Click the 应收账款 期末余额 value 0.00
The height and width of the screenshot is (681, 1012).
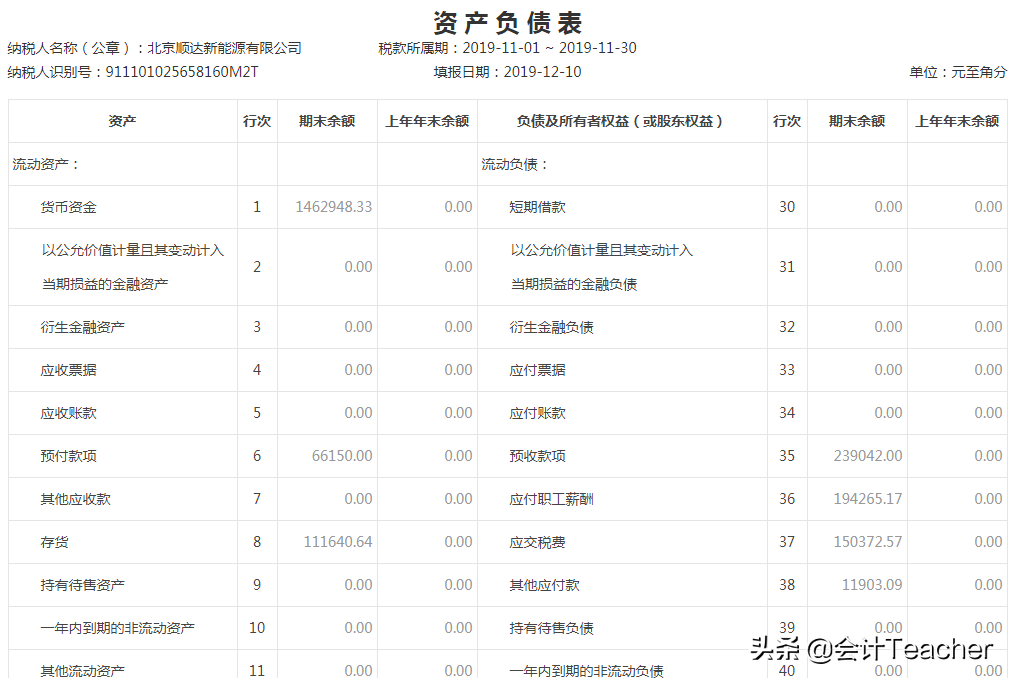[x=358, y=412]
